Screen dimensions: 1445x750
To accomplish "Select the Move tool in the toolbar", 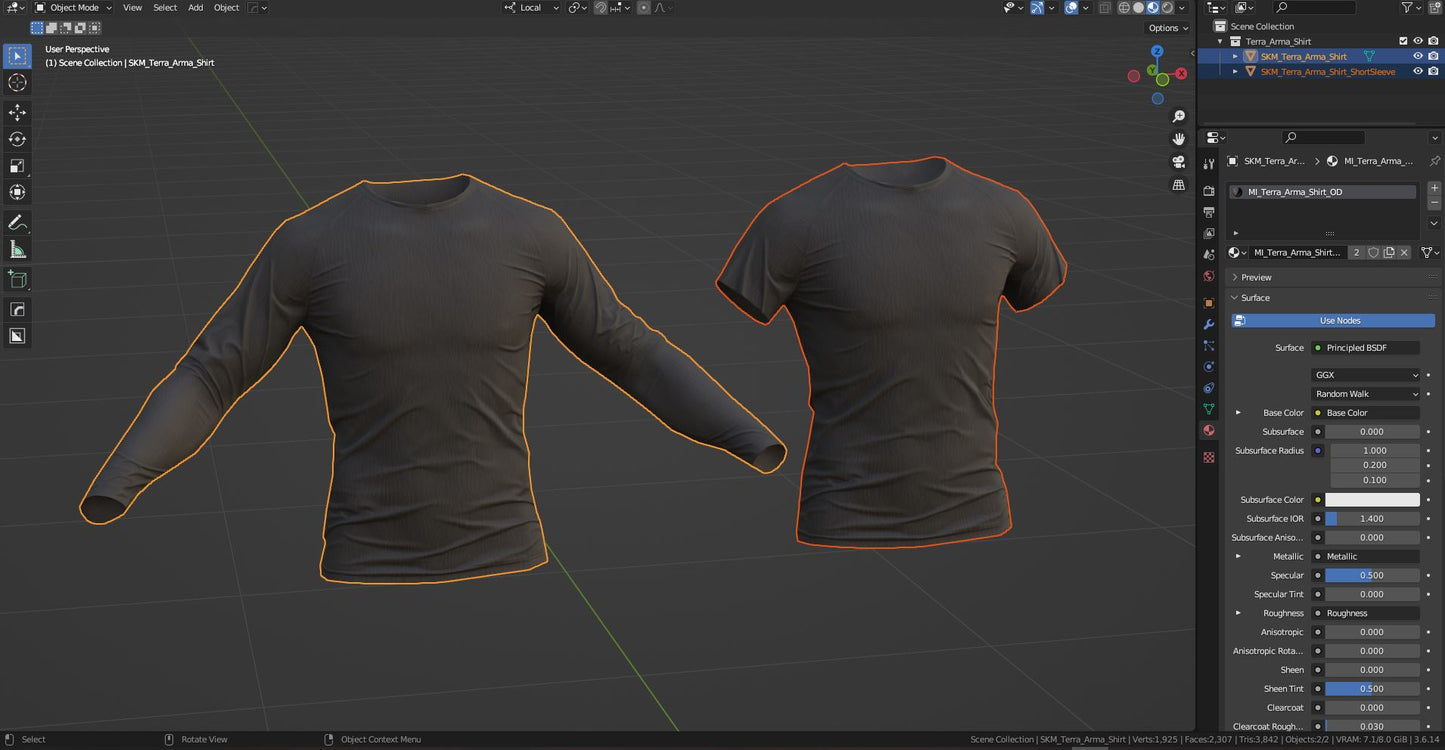I will click(x=17, y=114).
